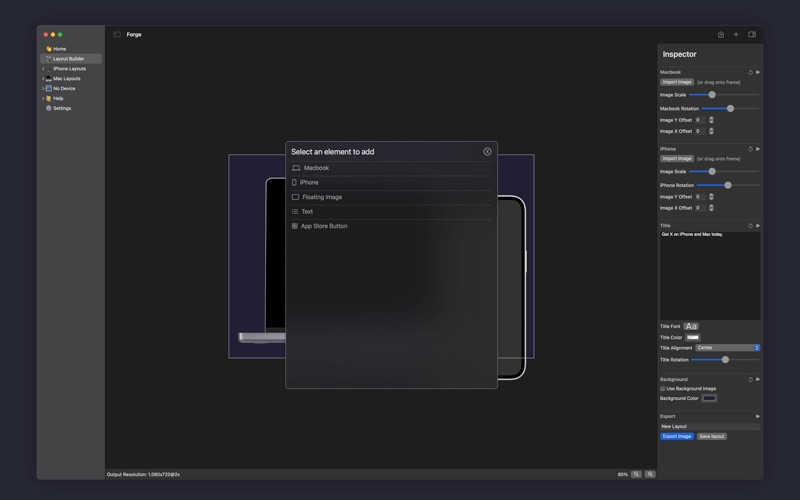Collapse the iPhone section in the Inspector

pos(758,149)
